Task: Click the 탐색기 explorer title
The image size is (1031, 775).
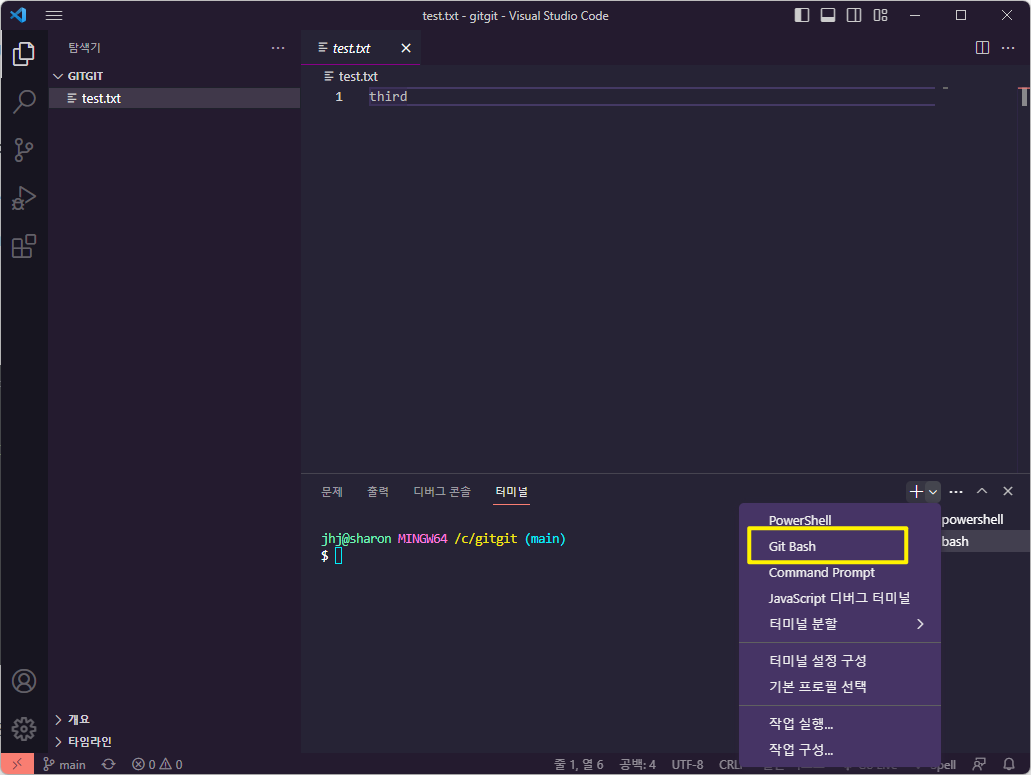Action: click(x=84, y=48)
